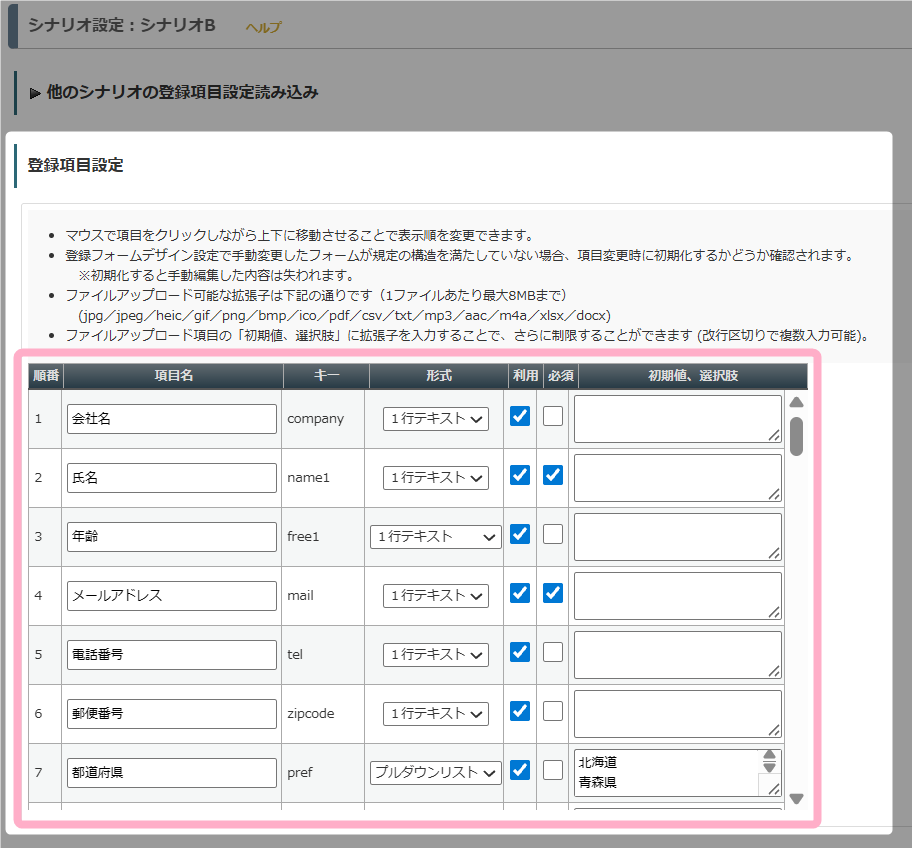
Task: Expand 他のシナリオの登録項目設定読み込み section
Action: point(174,92)
